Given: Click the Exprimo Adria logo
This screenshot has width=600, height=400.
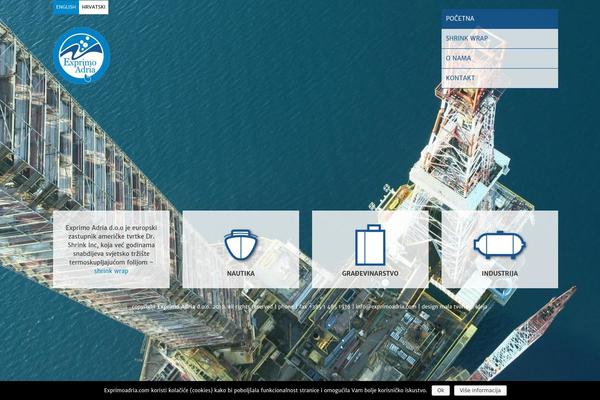Looking at the screenshot, I should (x=82, y=56).
